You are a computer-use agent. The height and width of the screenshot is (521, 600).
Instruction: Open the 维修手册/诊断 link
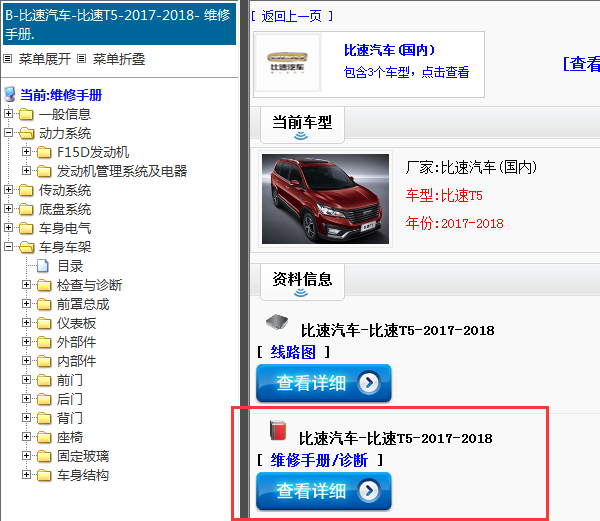click(x=319, y=460)
